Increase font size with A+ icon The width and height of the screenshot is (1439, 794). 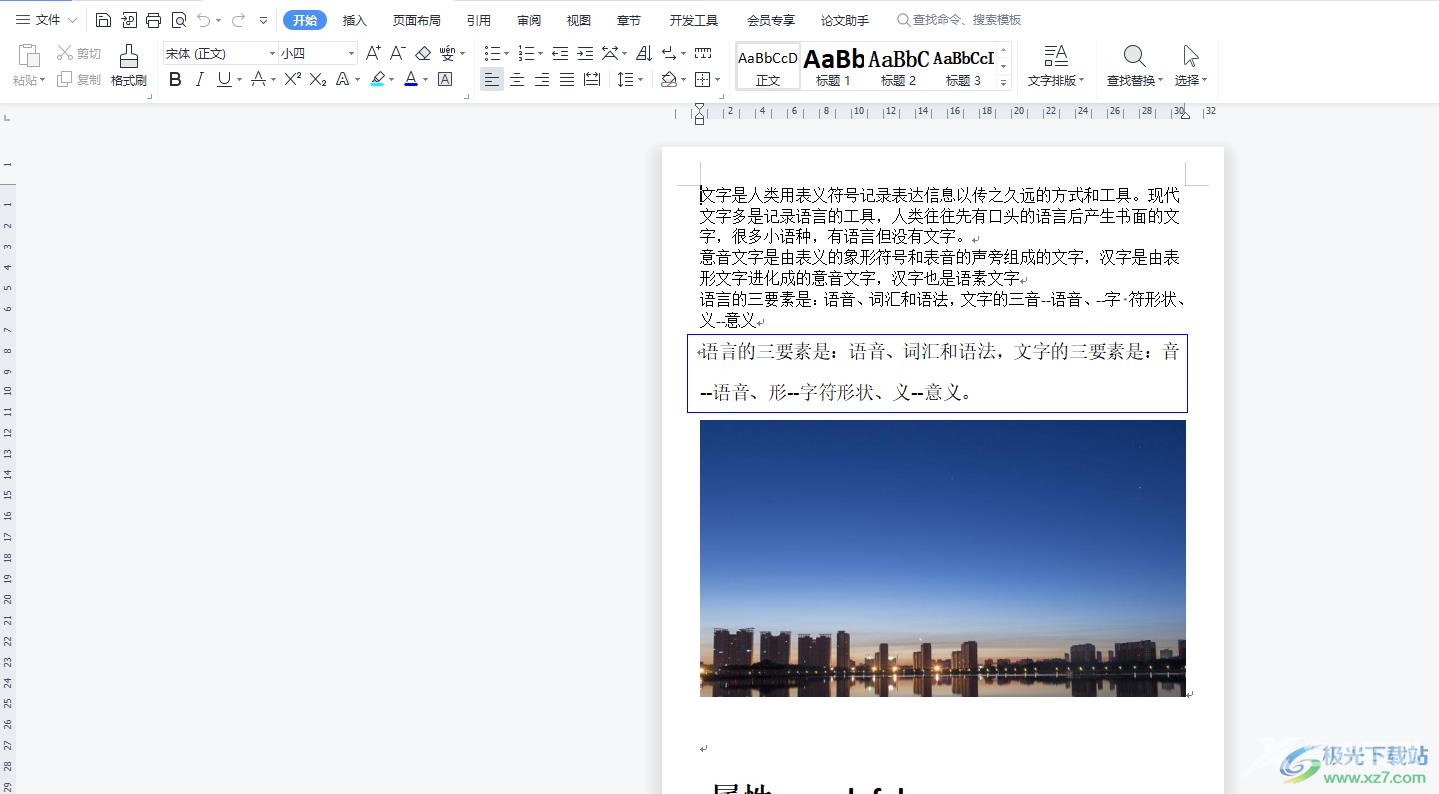coord(373,53)
